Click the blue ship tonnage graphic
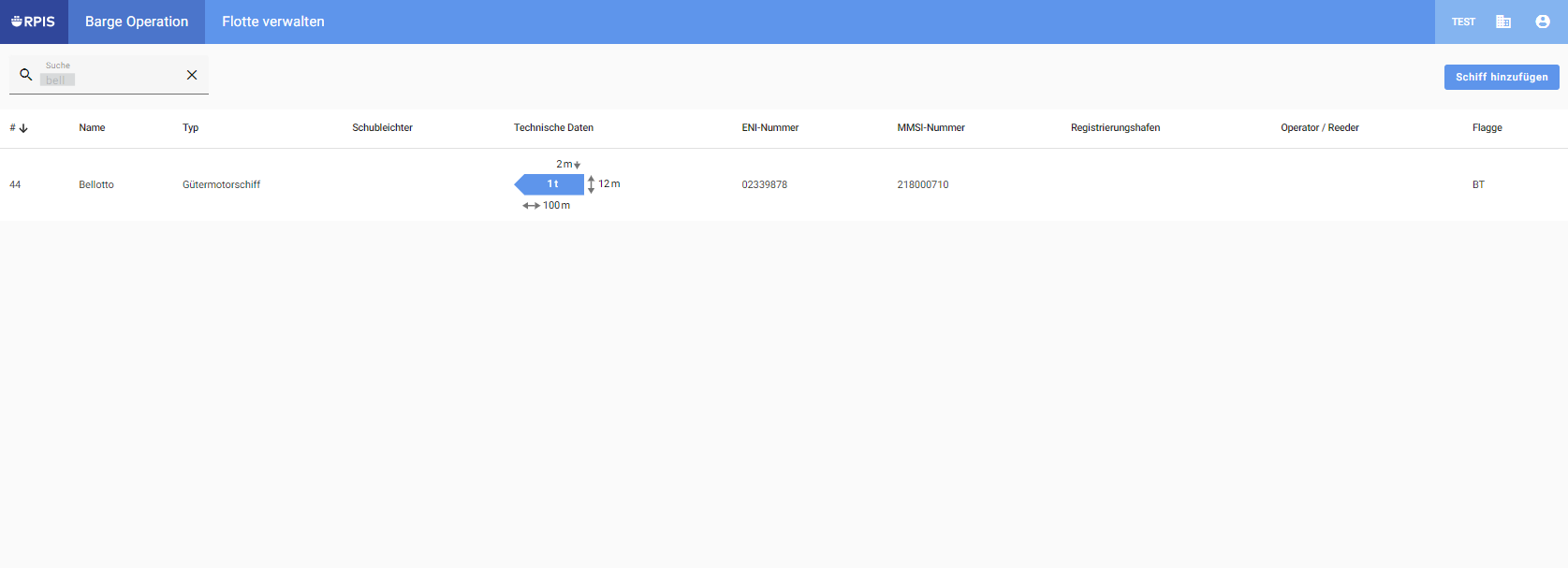 point(550,184)
